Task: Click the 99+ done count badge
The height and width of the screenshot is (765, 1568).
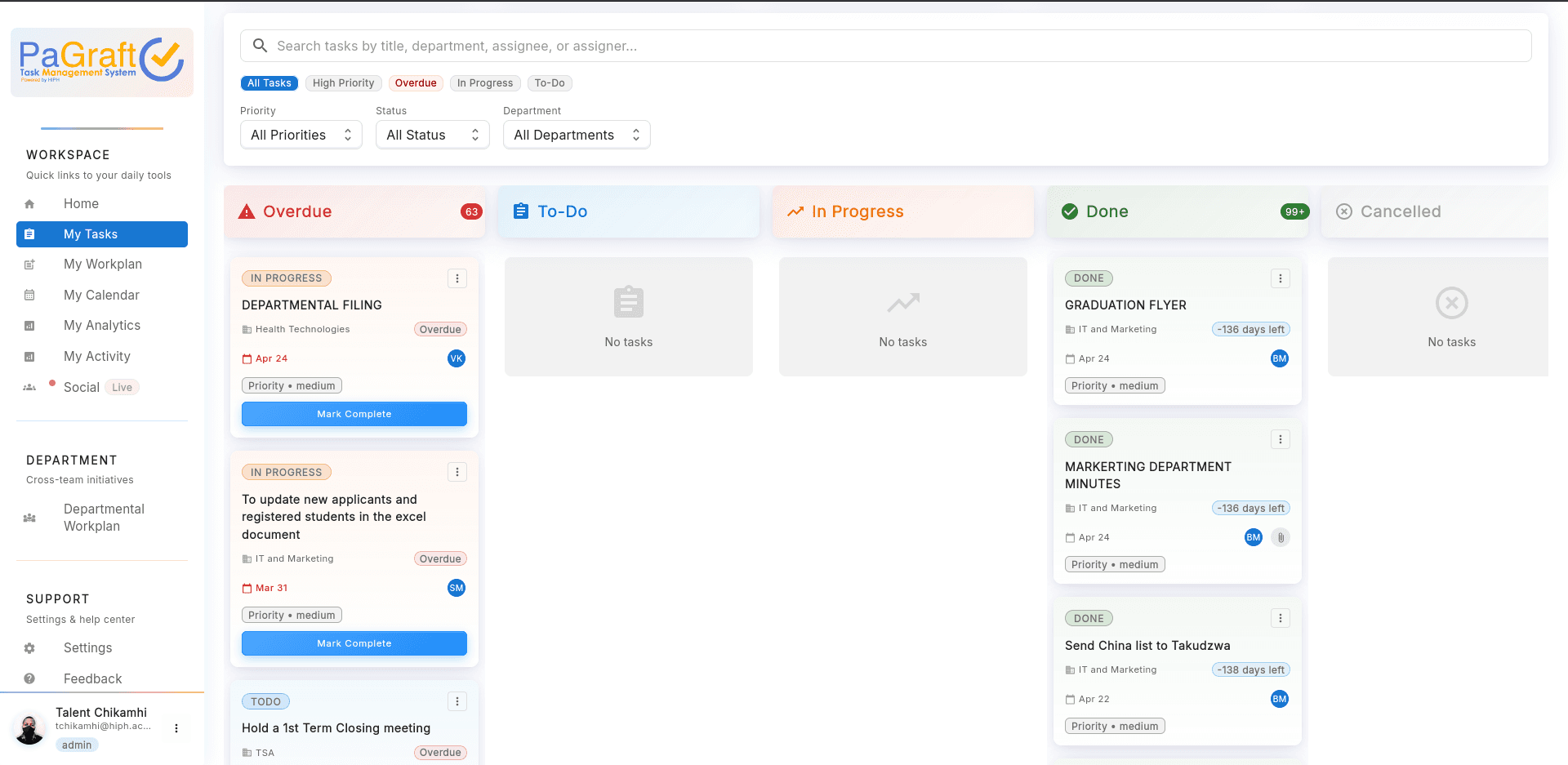Action: click(x=1295, y=212)
